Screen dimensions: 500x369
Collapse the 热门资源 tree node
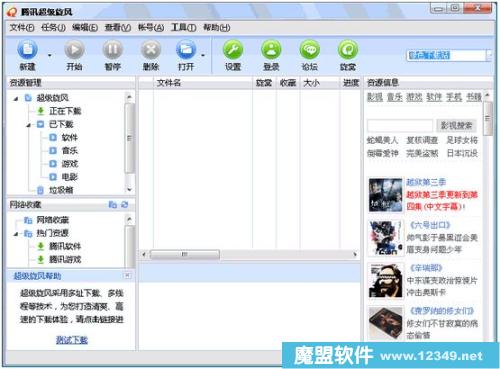pyautogui.click(x=16, y=234)
